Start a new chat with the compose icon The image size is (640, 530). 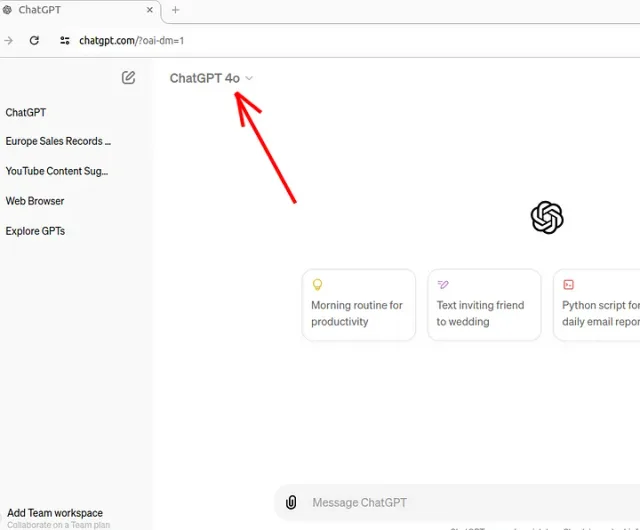128,78
